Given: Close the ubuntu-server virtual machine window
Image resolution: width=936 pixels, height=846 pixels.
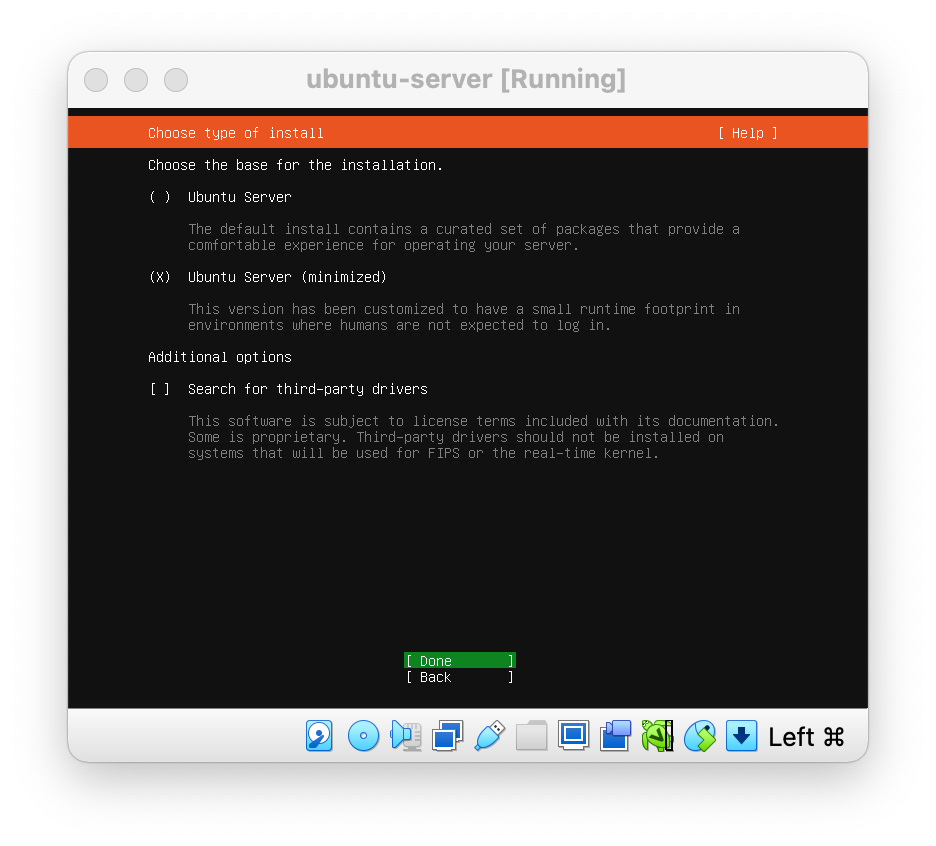Looking at the screenshot, I should 96,80.
